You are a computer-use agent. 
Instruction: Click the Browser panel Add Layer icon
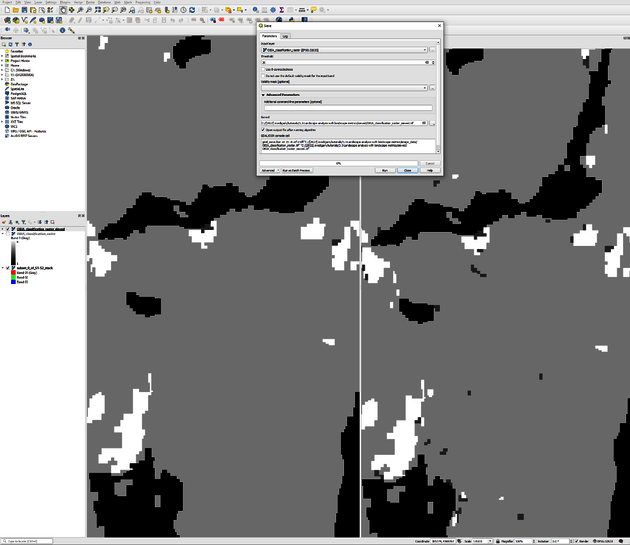click(x=4, y=44)
